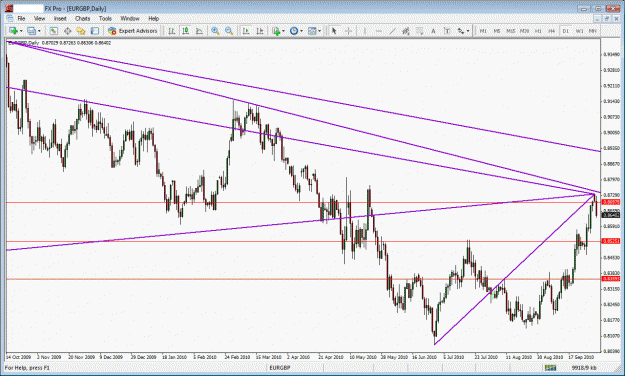Screen dimensions: 625x376
Task: Expand the Indicators dropdown arrow
Action: (283, 31)
